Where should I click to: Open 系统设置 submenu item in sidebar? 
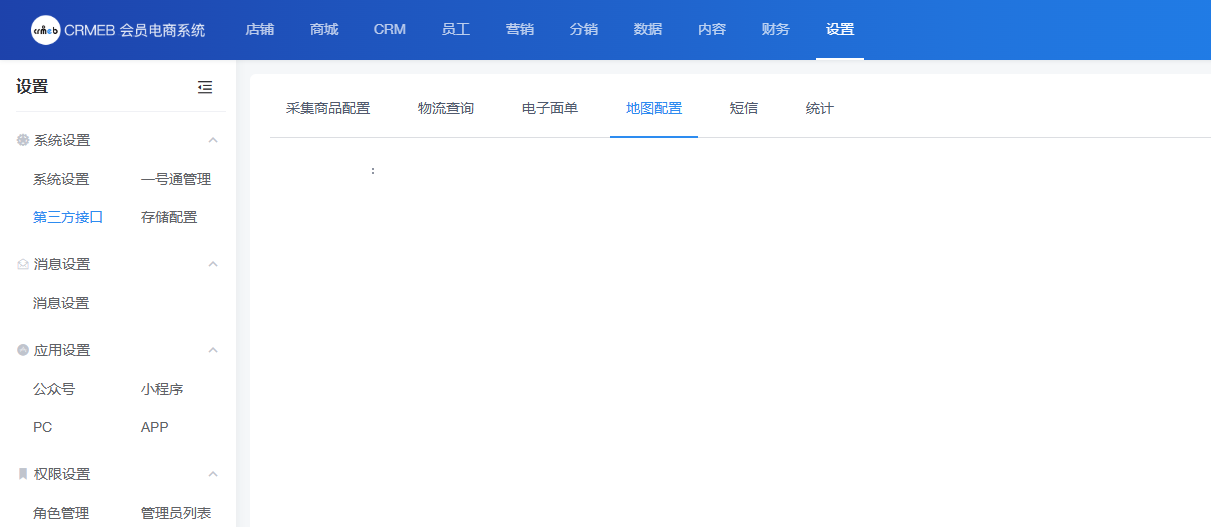tap(61, 180)
